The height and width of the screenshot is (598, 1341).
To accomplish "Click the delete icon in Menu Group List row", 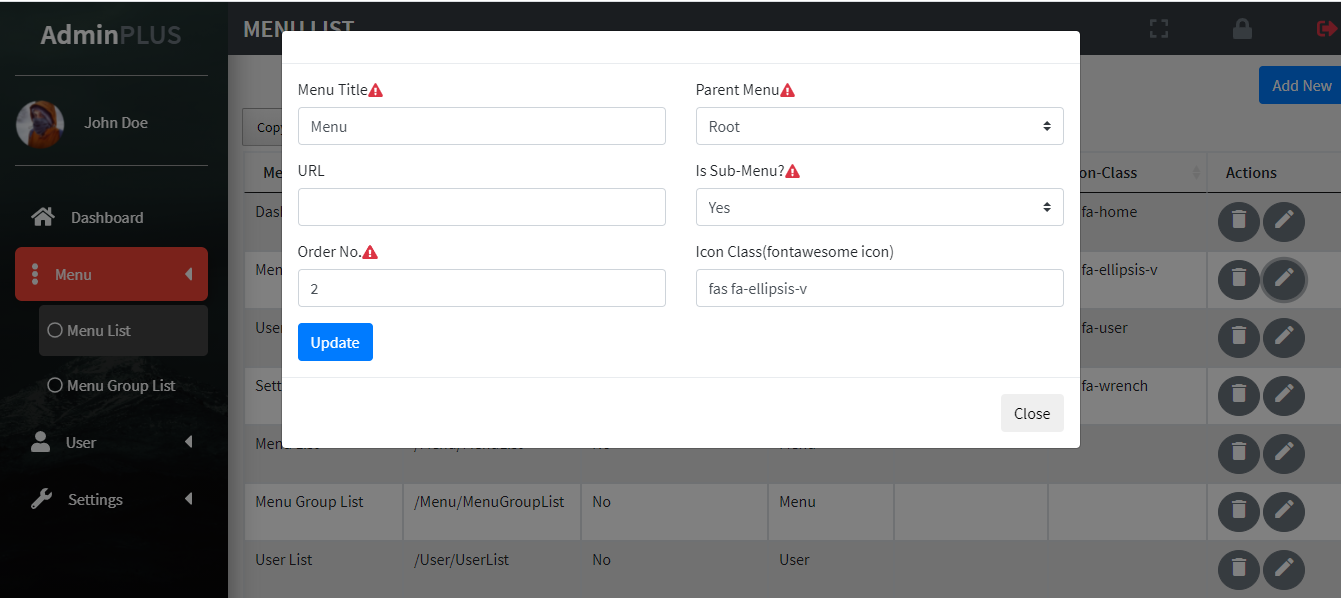I will coord(1238,512).
